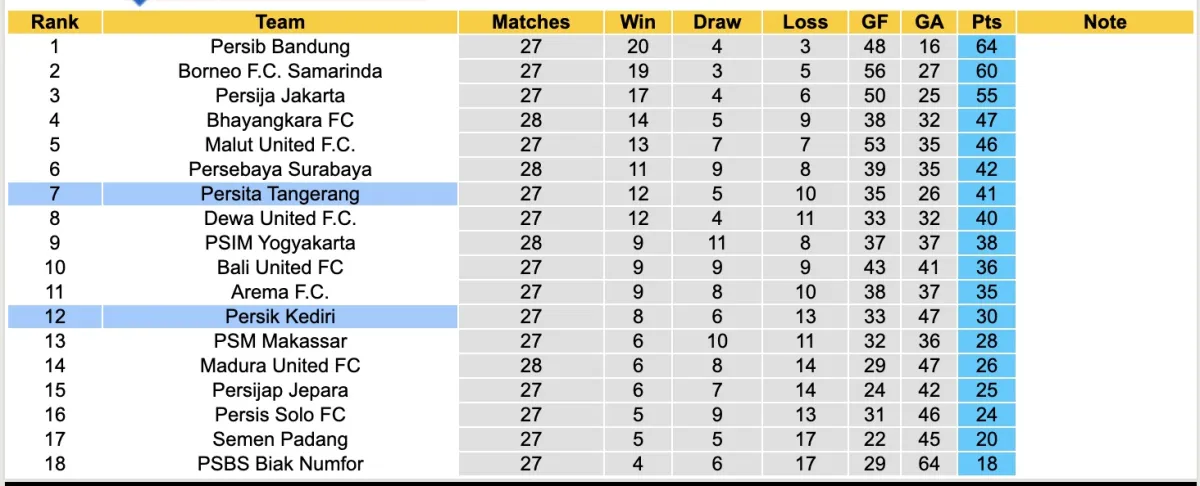
Task: Click the Malut United F.C. team name
Action: point(280,145)
